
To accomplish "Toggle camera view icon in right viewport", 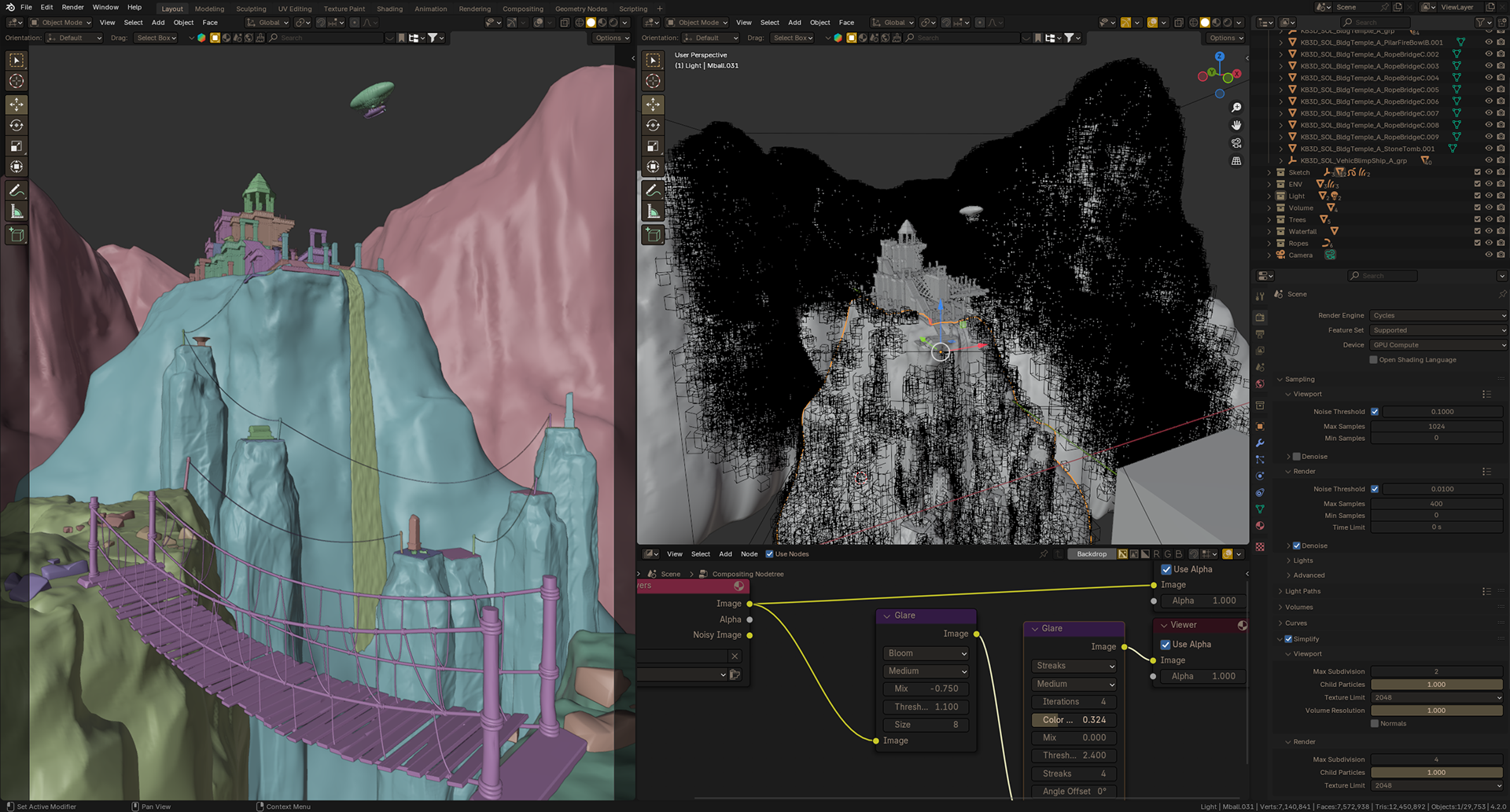I will coord(1236,143).
